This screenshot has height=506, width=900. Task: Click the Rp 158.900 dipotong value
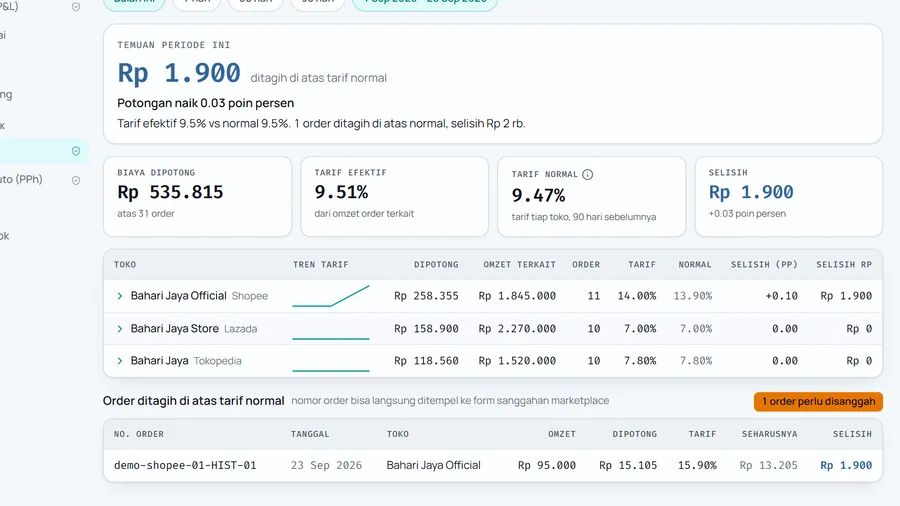[426, 329]
